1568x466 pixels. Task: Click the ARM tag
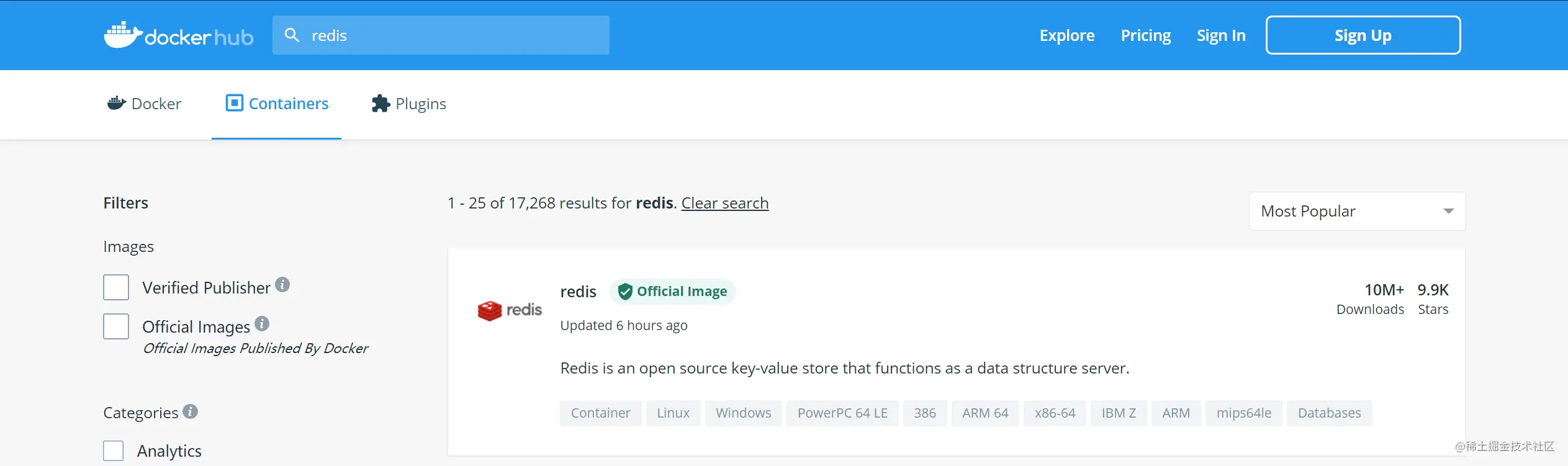[1176, 413]
